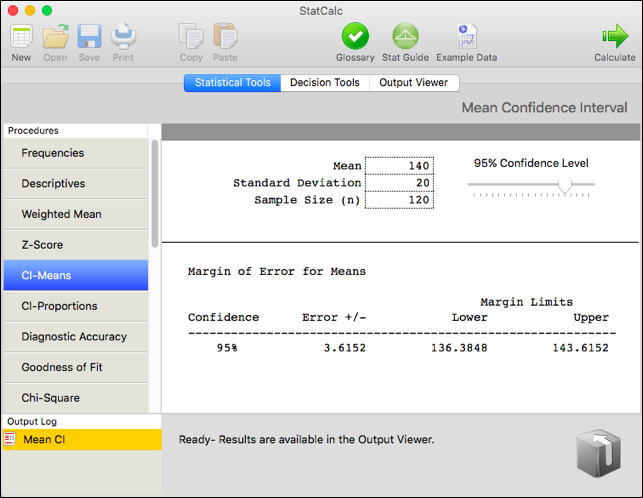The image size is (643, 498).
Task: Open the Z-Score procedure
Action: coord(76,245)
